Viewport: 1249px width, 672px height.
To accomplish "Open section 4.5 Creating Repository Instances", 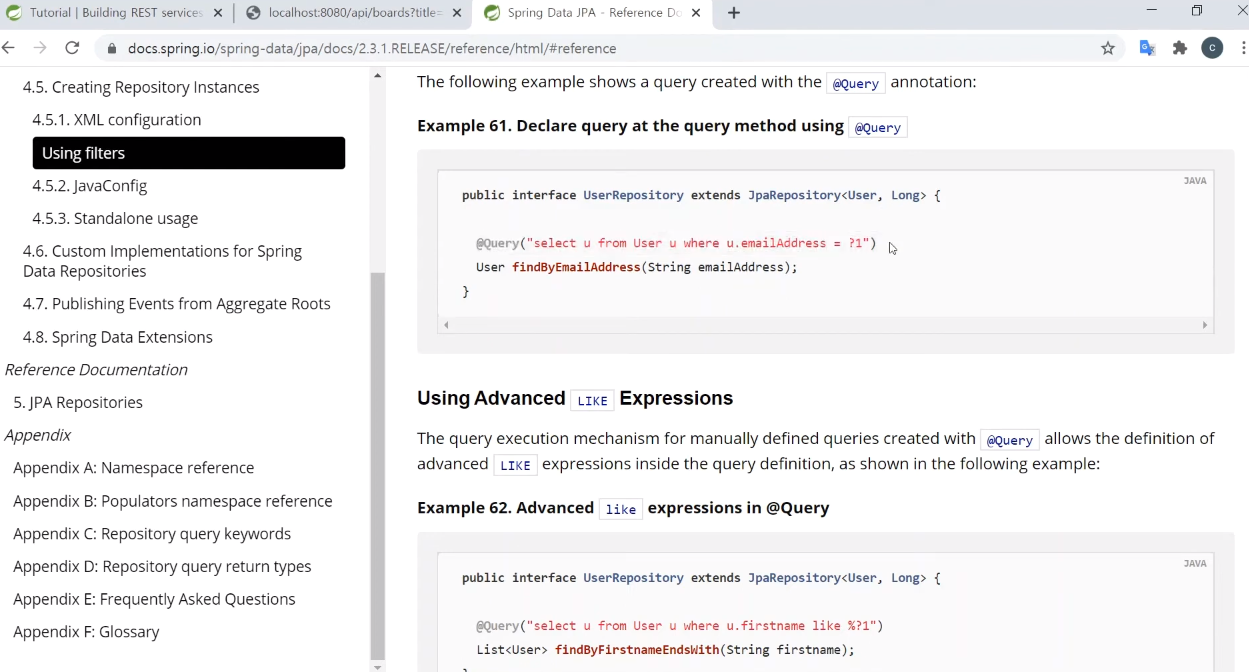I will (141, 87).
